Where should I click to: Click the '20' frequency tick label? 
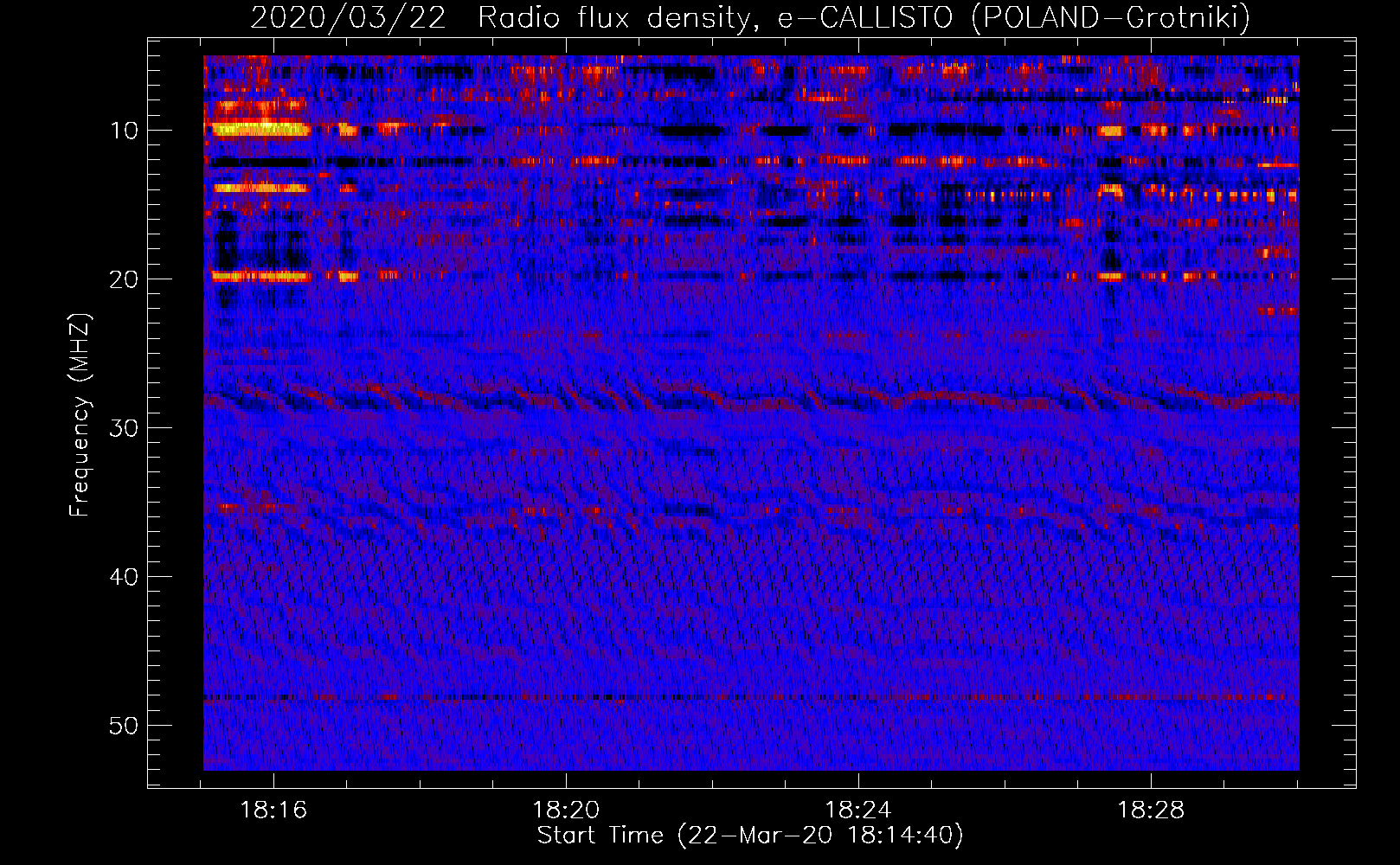[125, 279]
